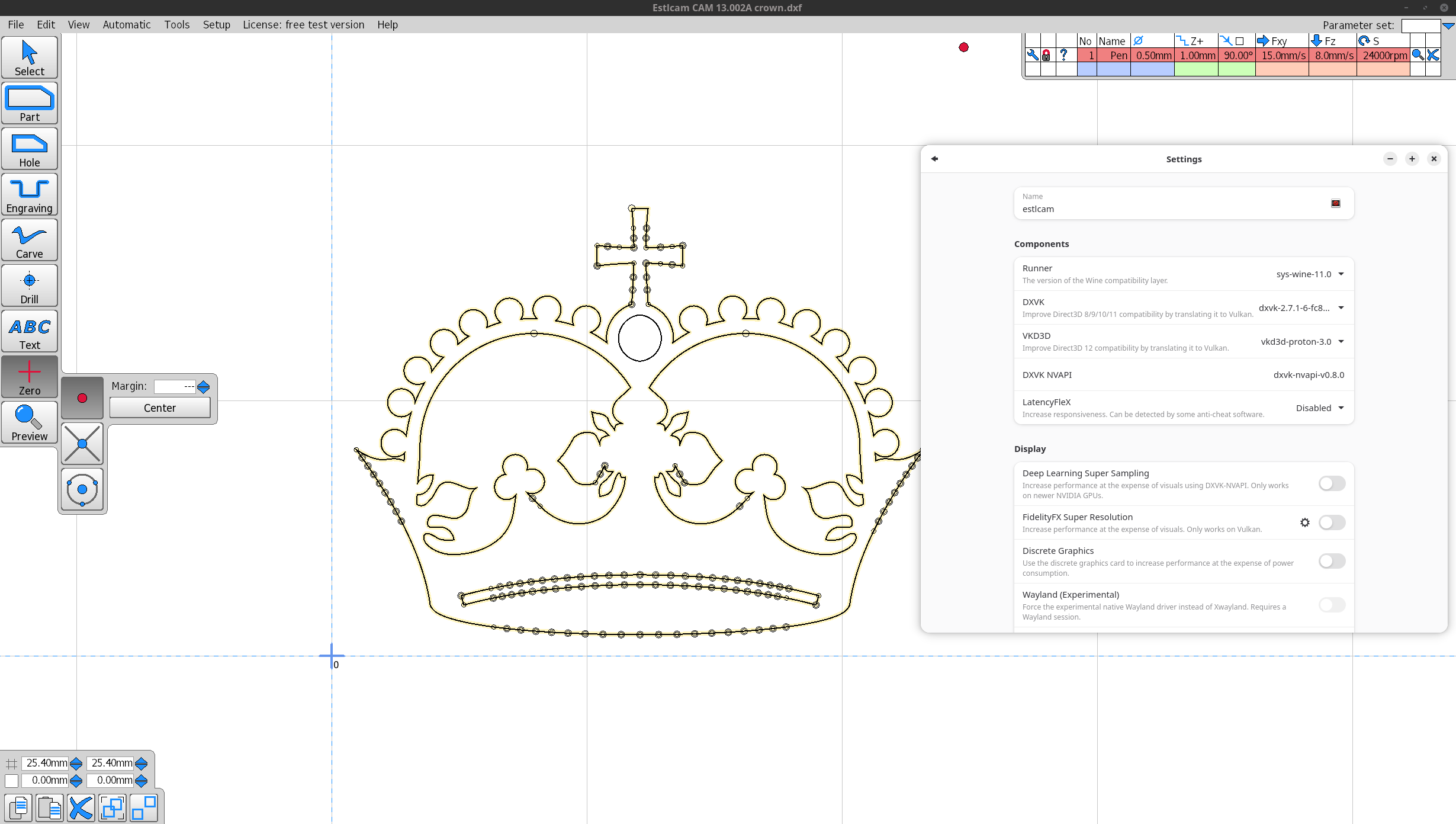The height and width of the screenshot is (824, 1456).
Task: Pick the Carve tool
Action: coord(30,240)
